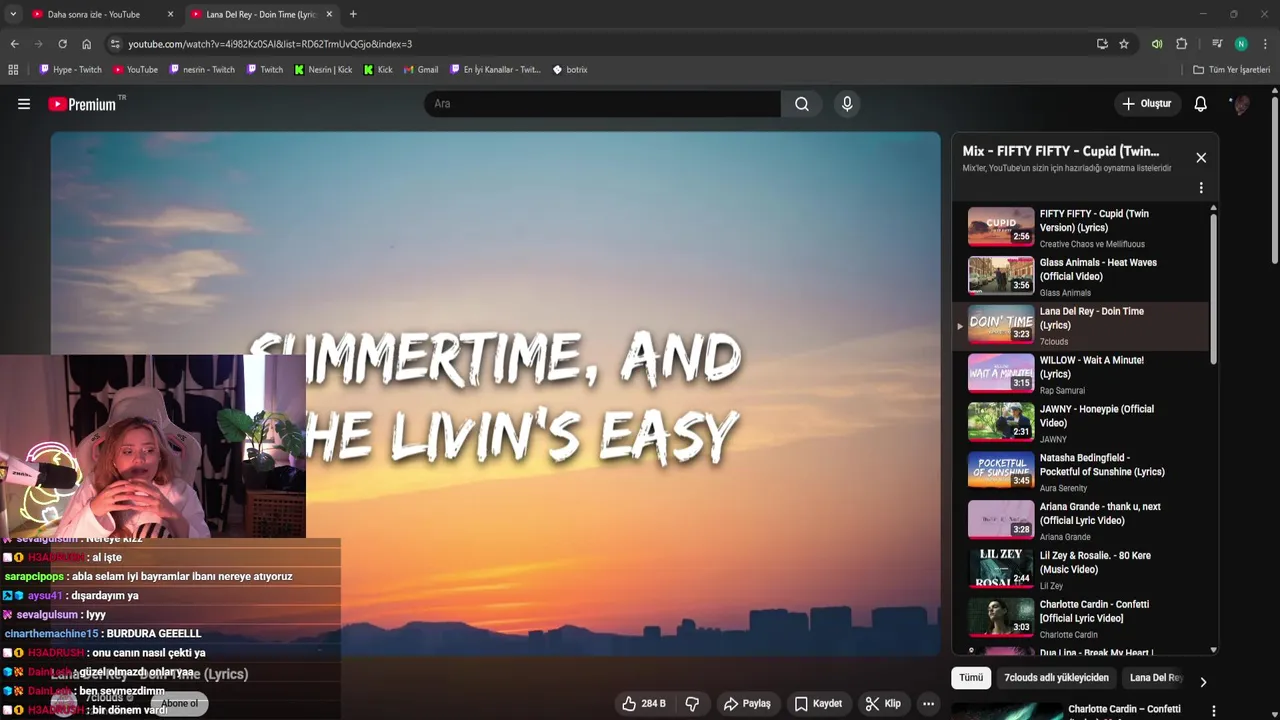Click the browser address bar URL
This screenshot has width=1280, height=720.
coord(270,44)
